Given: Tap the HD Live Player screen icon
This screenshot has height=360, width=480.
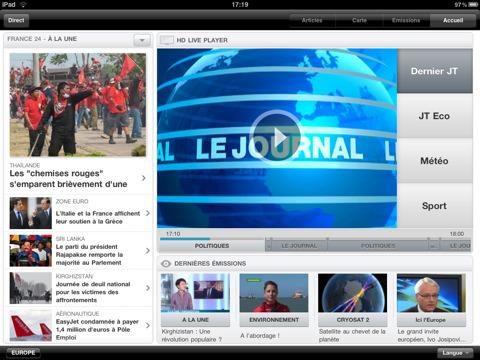Looking at the screenshot, I should [166, 40].
